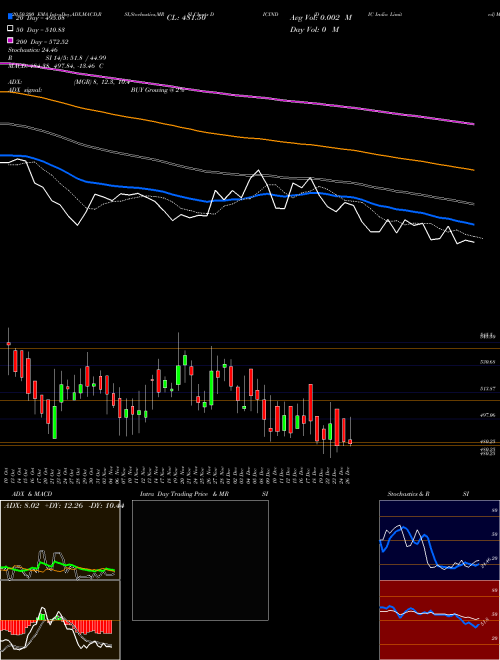Click the 497.86 price axis label

click(488, 415)
